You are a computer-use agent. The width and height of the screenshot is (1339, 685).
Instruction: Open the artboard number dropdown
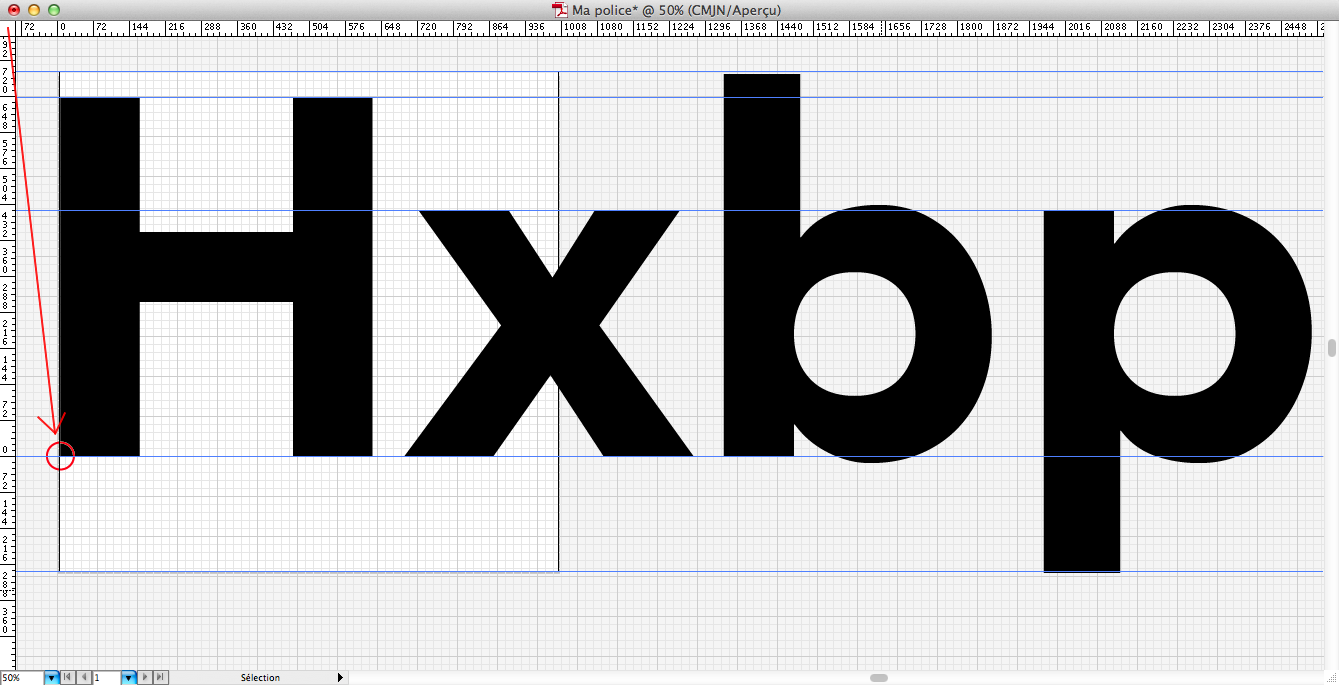[128, 678]
